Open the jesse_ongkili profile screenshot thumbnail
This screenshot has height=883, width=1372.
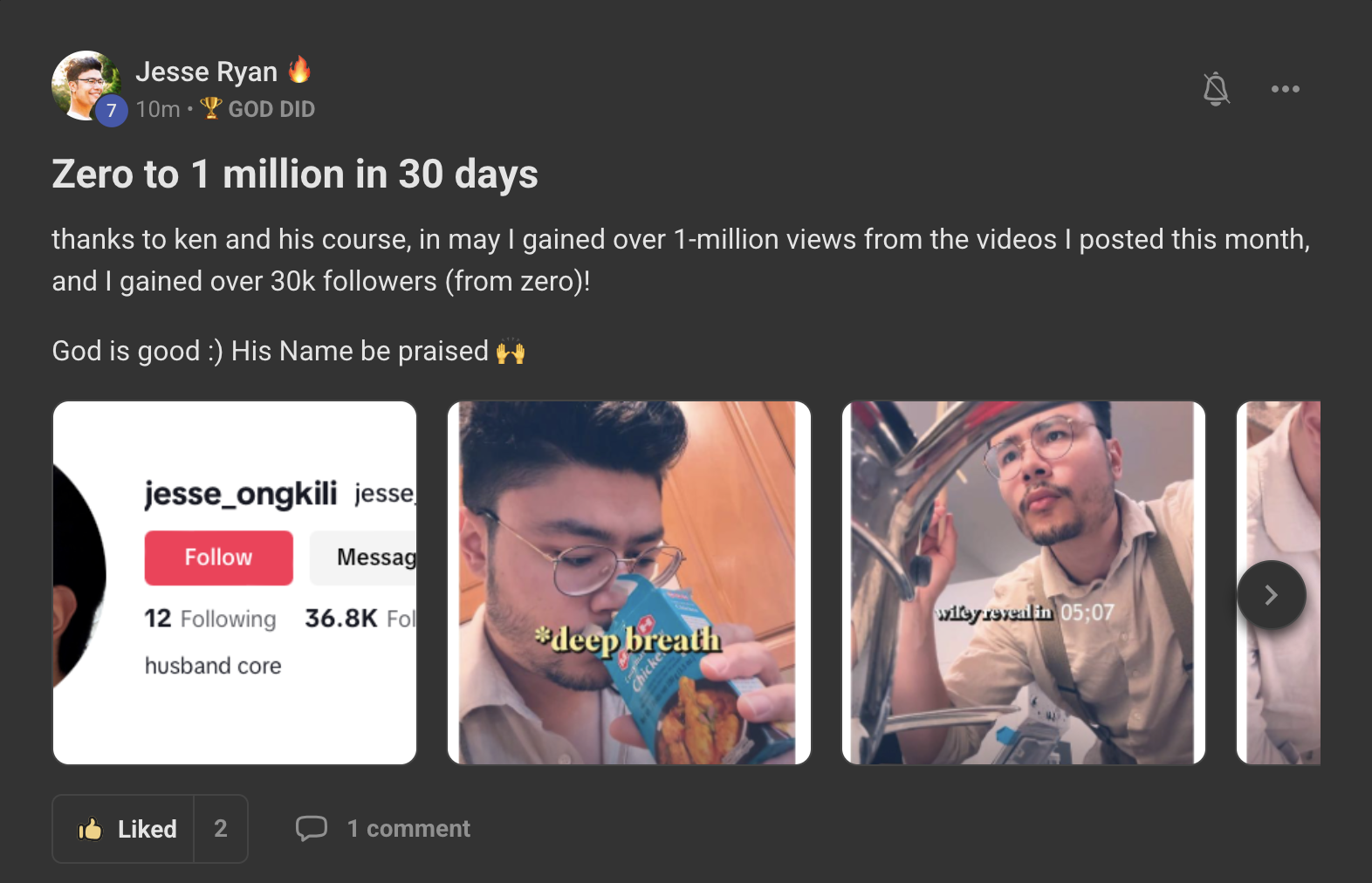[x=235, y=583]
